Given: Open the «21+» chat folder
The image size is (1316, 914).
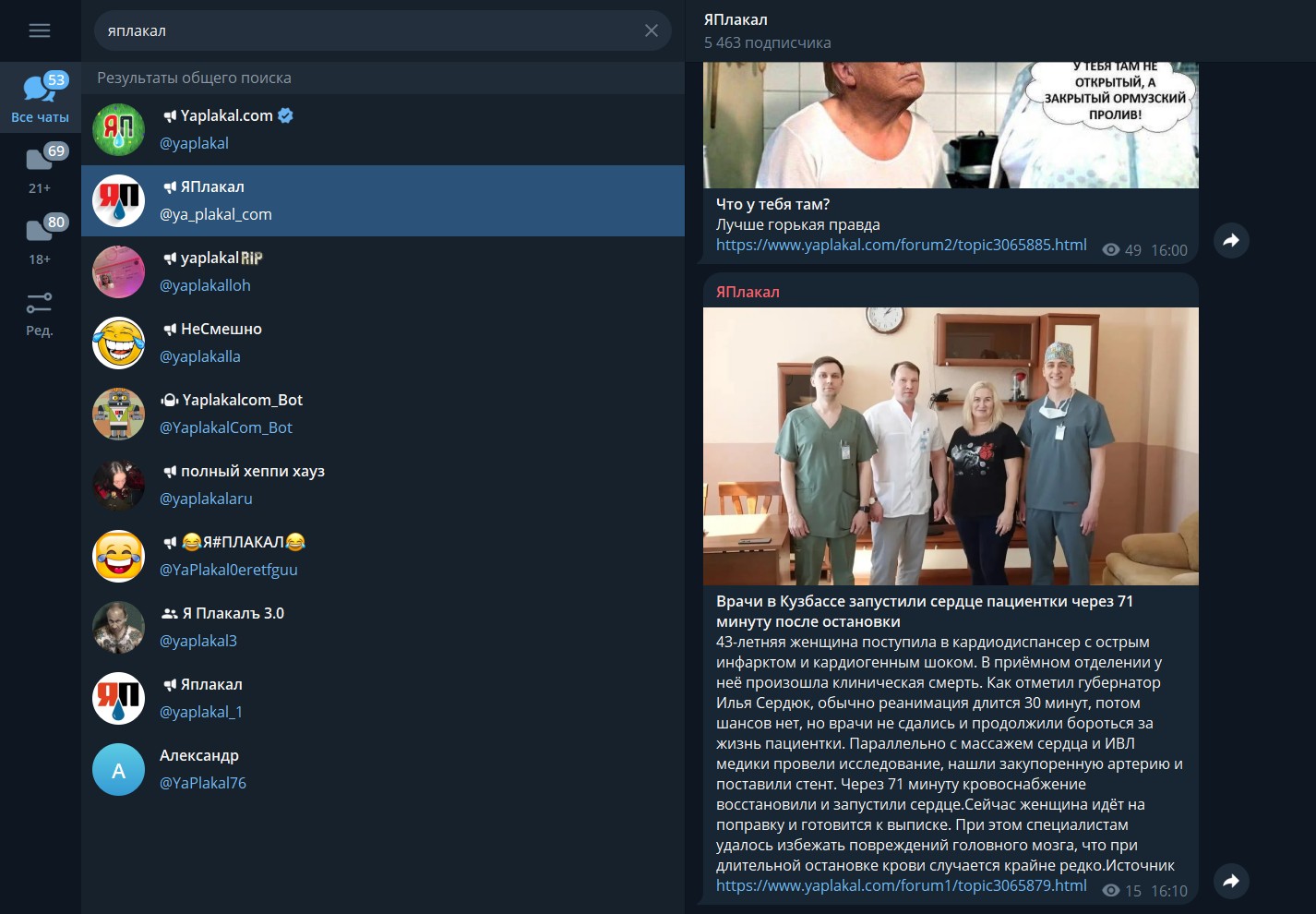Looking at the screenshot, I should [40, 169].
